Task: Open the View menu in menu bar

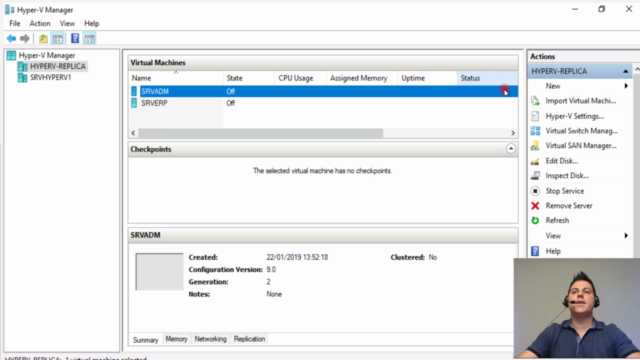Action: pyautogui.click(x=67, y=24)
